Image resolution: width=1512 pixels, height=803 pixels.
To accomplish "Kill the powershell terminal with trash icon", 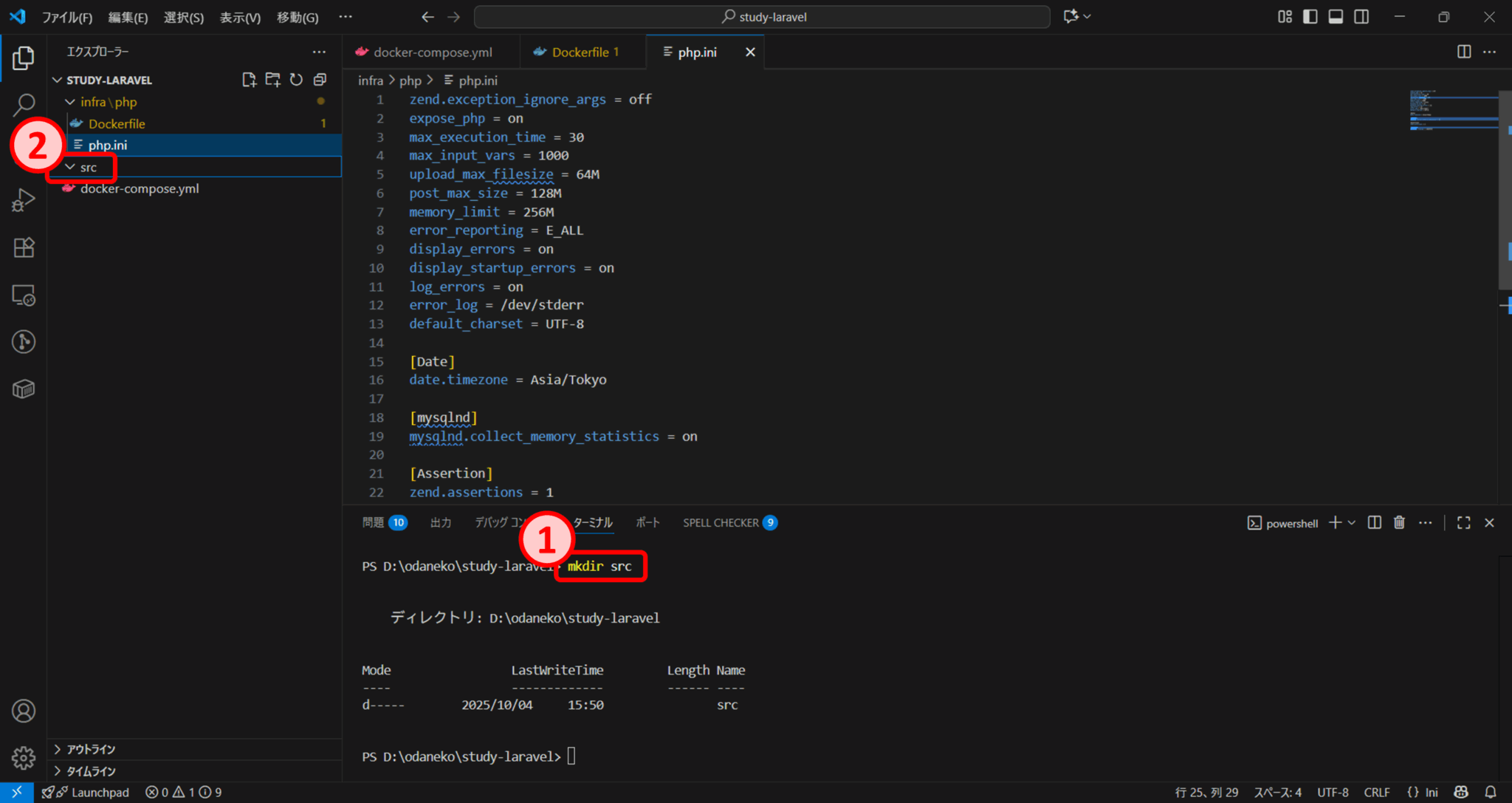I will pyautogui.click(x=1400, y=522).
